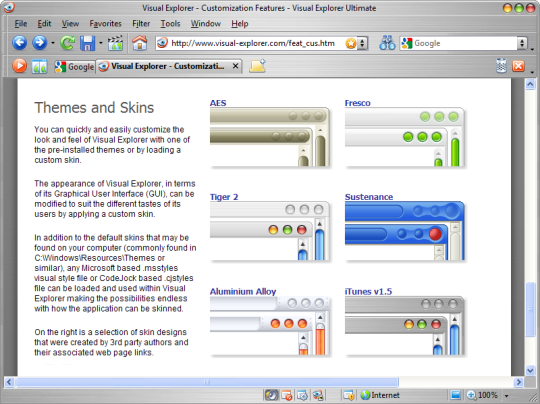
Task: Open the Fresco skin link
Action: point(357,103)
